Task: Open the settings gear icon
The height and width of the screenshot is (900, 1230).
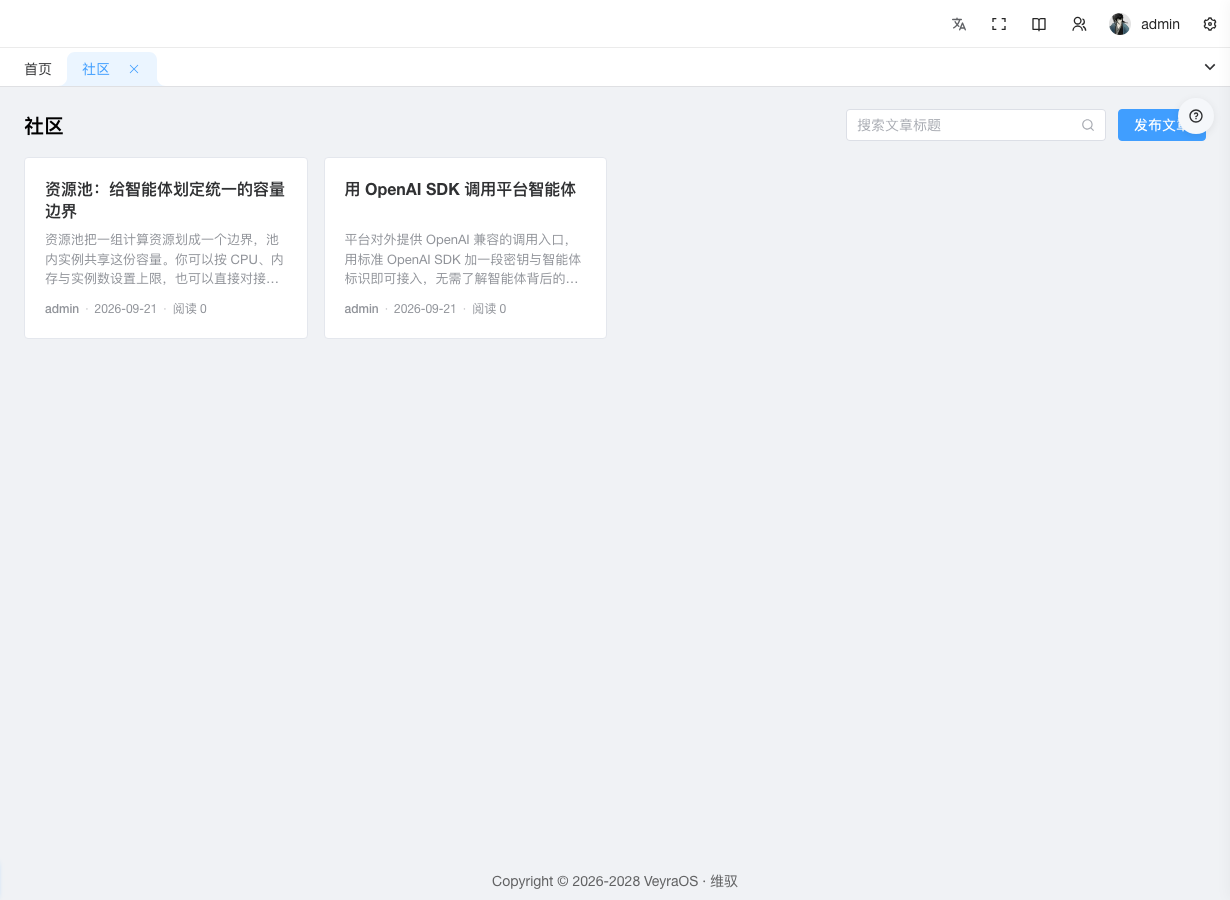Action: 1210,24
